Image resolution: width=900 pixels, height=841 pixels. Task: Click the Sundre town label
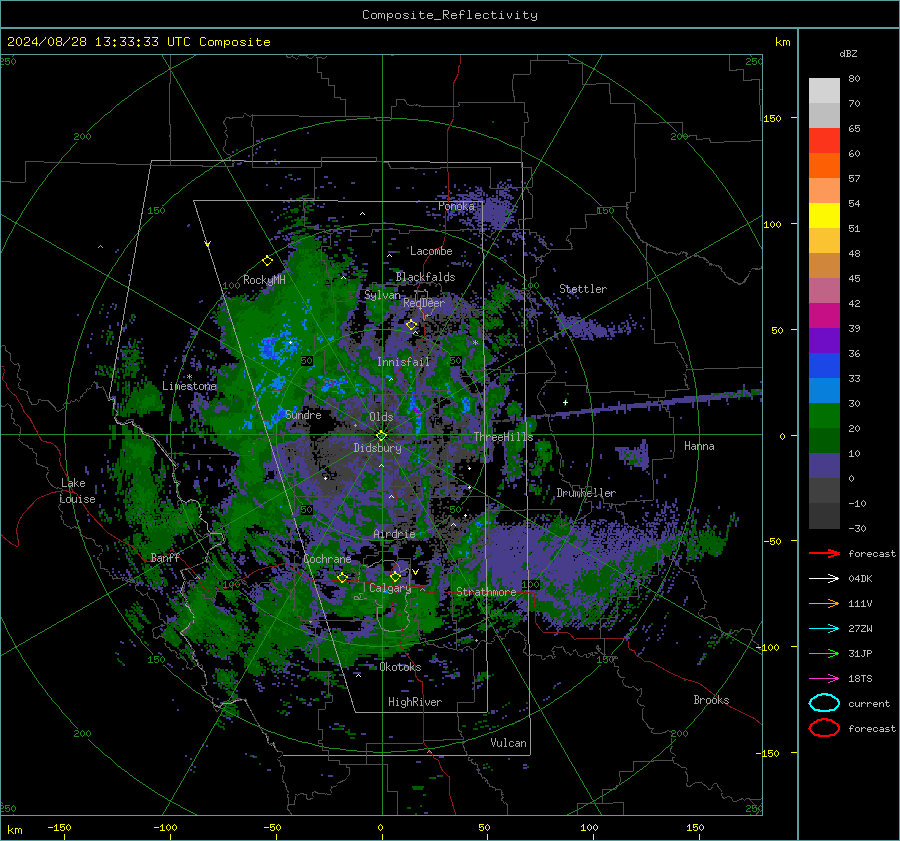[x=303, y=414]
